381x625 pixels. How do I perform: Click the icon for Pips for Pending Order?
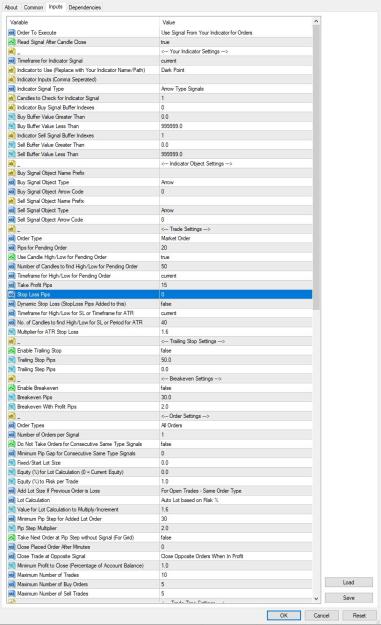12,248
